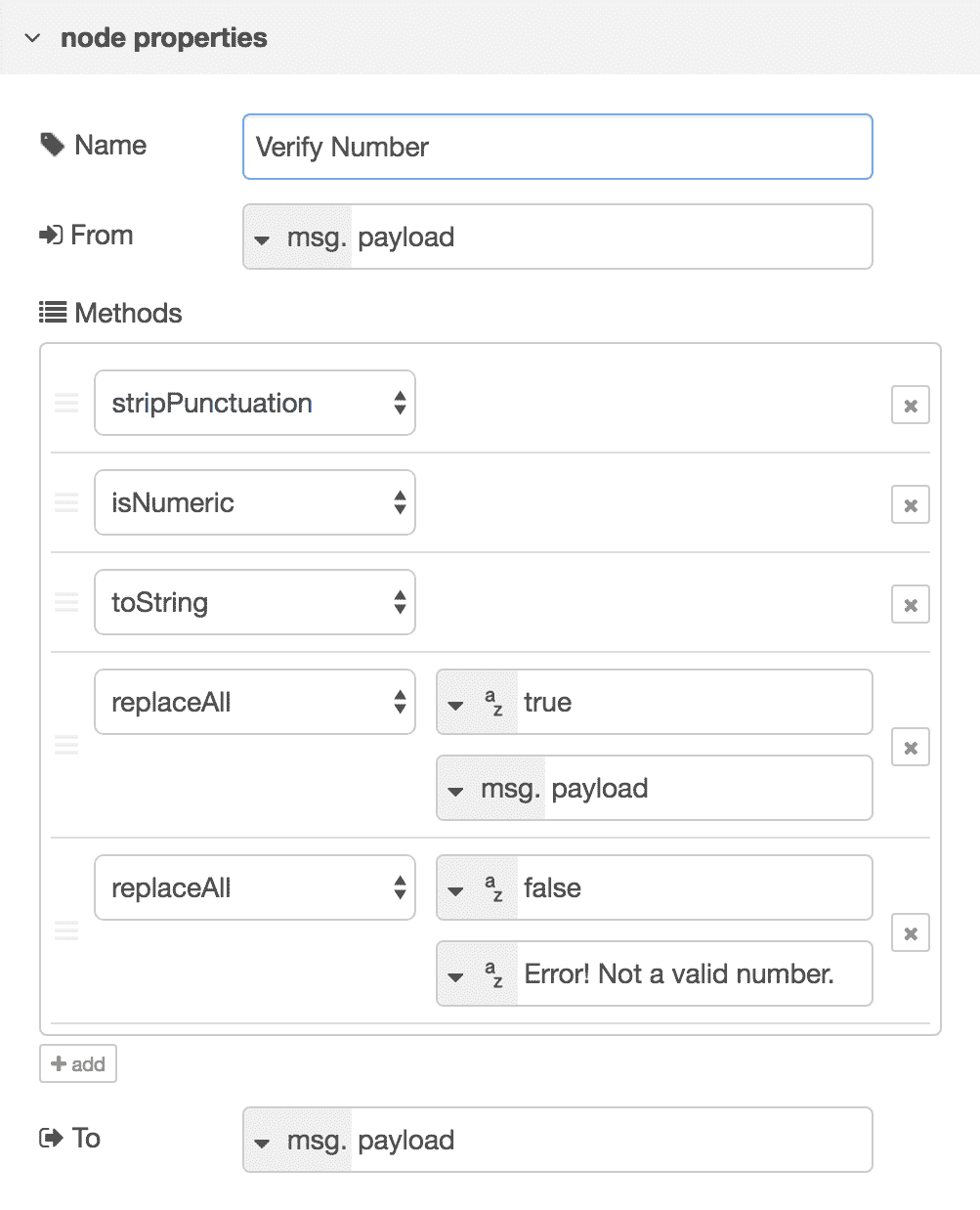Screen dimensions: 980x1210
Task: Collapse the node properties section
Action: point(32,38)
